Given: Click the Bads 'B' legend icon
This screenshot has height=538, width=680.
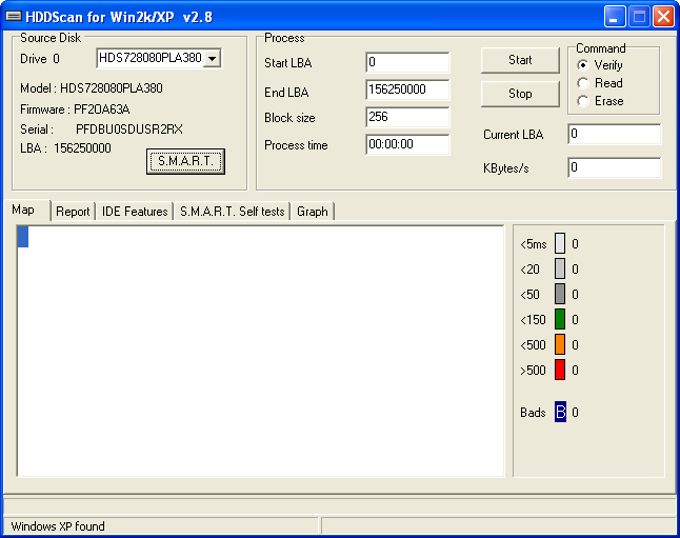Looking at the screenshot, I should point(560,411).
